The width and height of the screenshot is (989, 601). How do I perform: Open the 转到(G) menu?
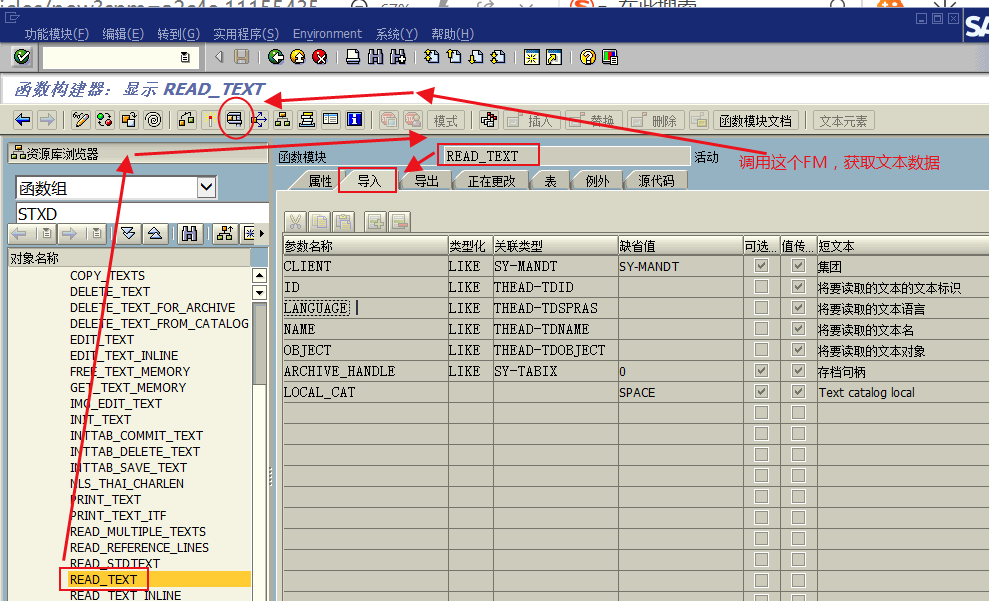[178, 34]
